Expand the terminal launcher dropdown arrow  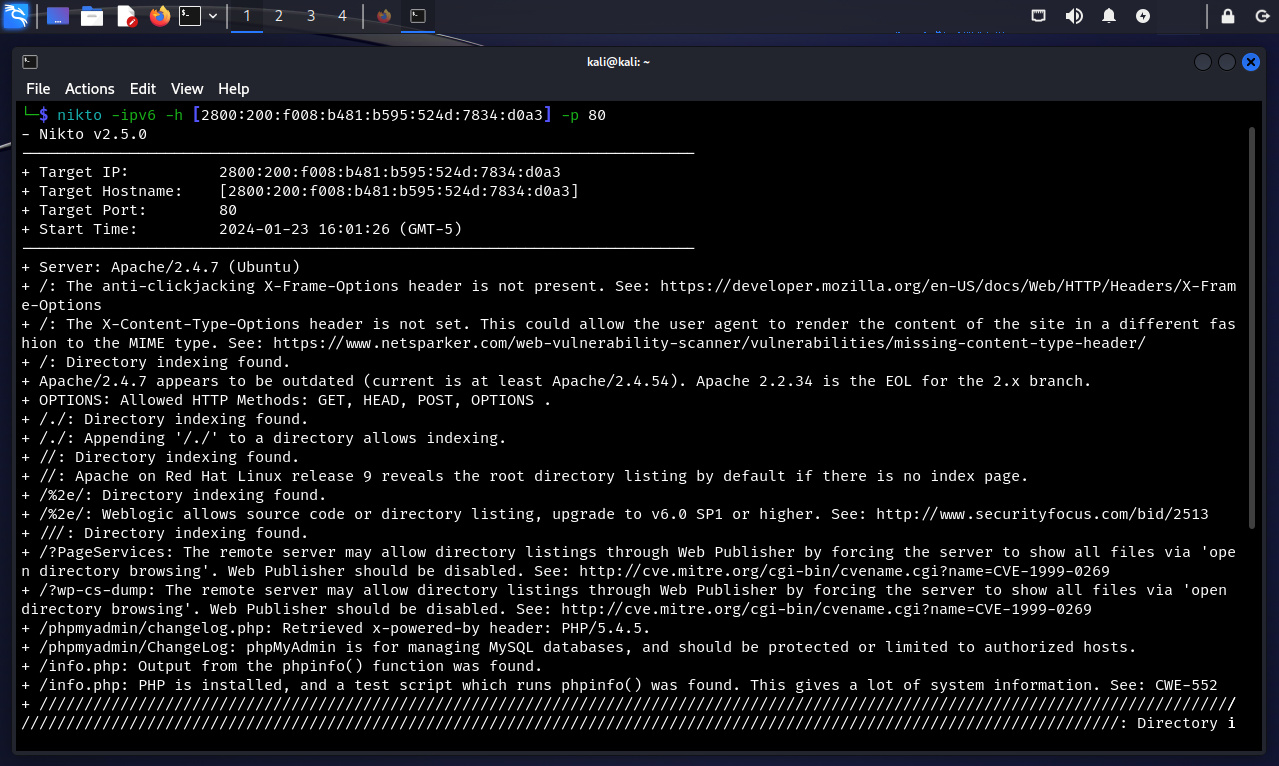point(213,16)
